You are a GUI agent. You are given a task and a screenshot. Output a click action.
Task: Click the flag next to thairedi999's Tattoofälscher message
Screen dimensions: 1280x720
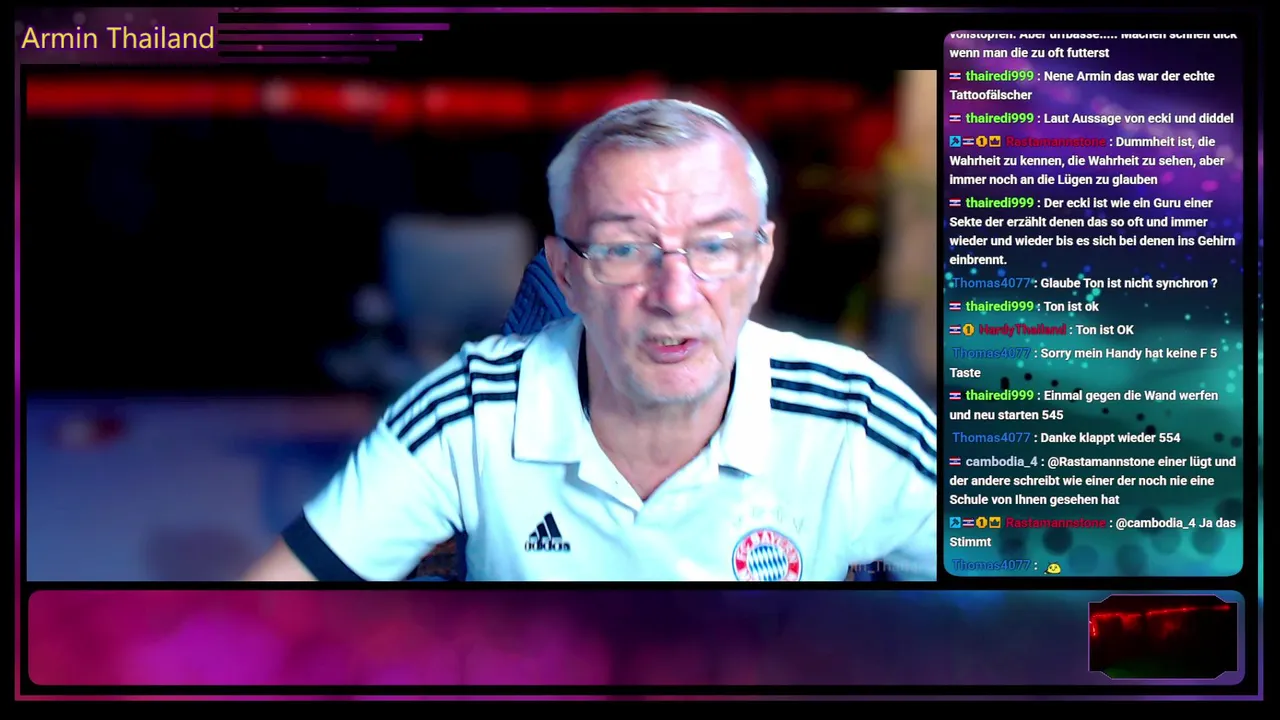[x=955, y=76]
